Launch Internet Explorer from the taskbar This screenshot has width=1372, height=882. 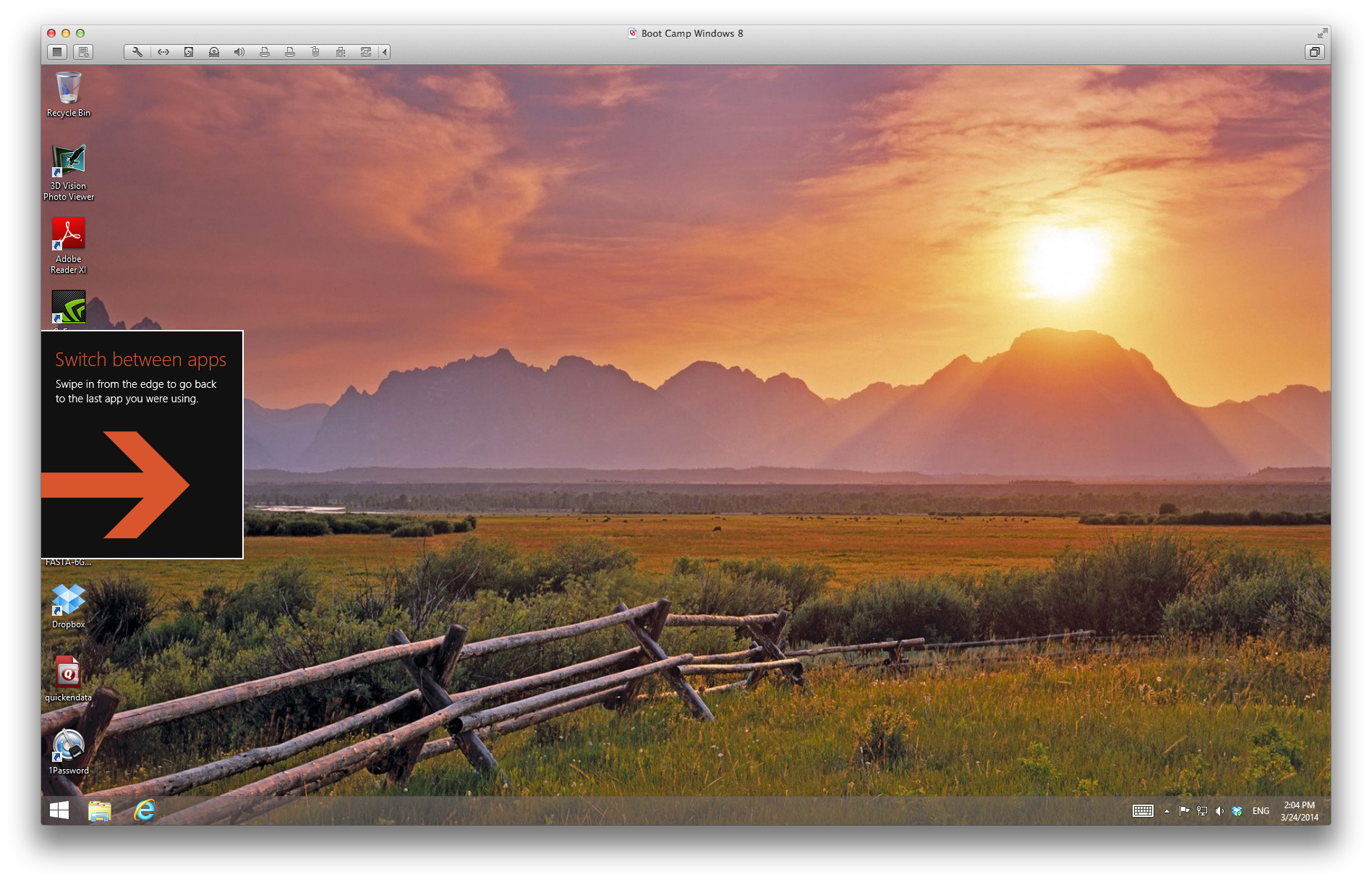[145, 810]
